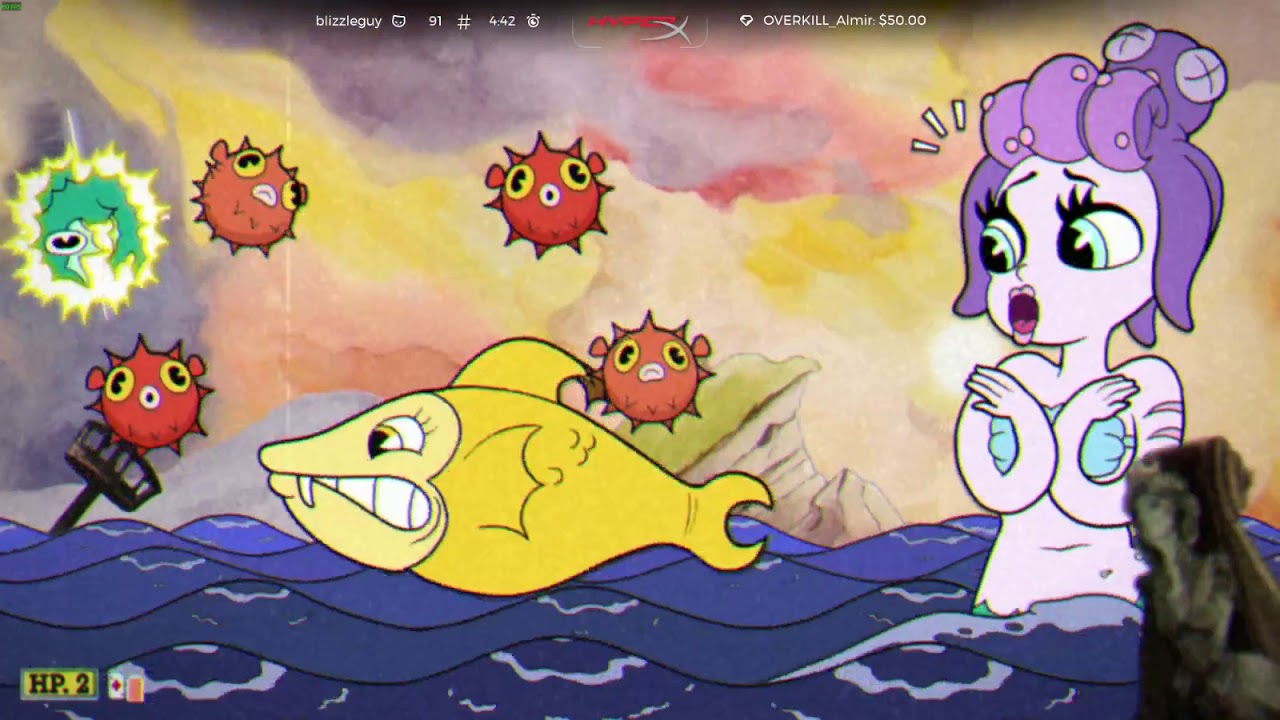Viewport: 1280px width, 720px height.
Task: Click the diamond playing card super meter
Action: pyautogui.click(x=116, y=686)
